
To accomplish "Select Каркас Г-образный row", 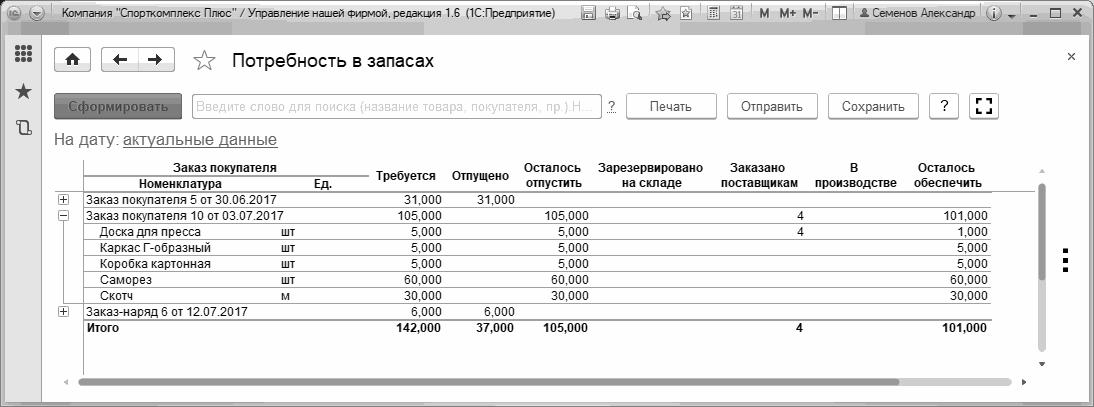I will pyautogui.click(x=537, y=248).
